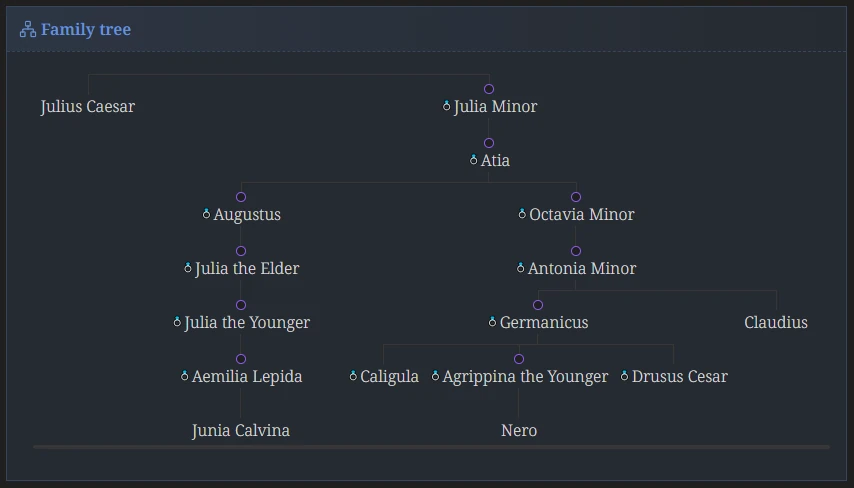Screen dimensions: 854x488
Task: Click the ring icon beside Aemilia Lepida
Action: point(185,375)
